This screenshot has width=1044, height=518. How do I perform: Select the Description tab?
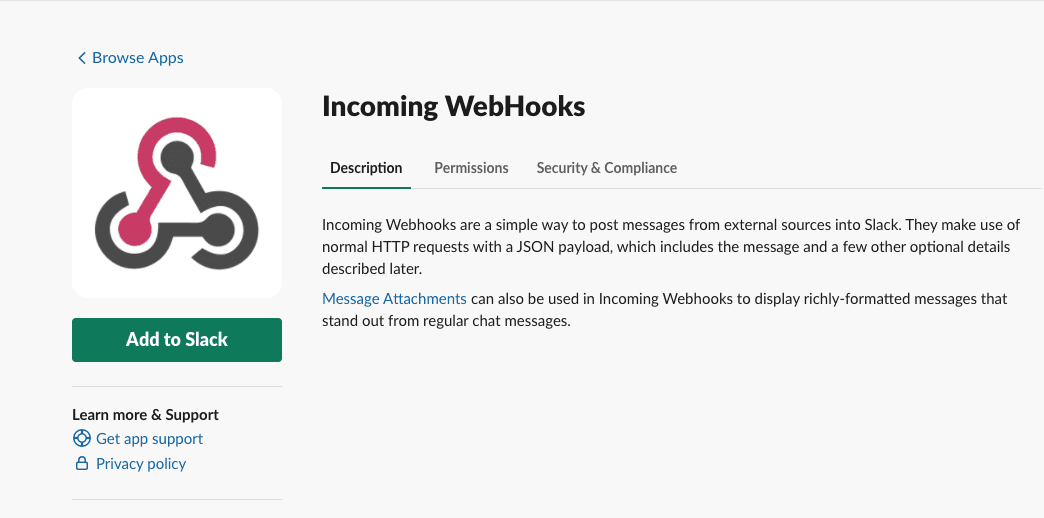coord(366,168)
